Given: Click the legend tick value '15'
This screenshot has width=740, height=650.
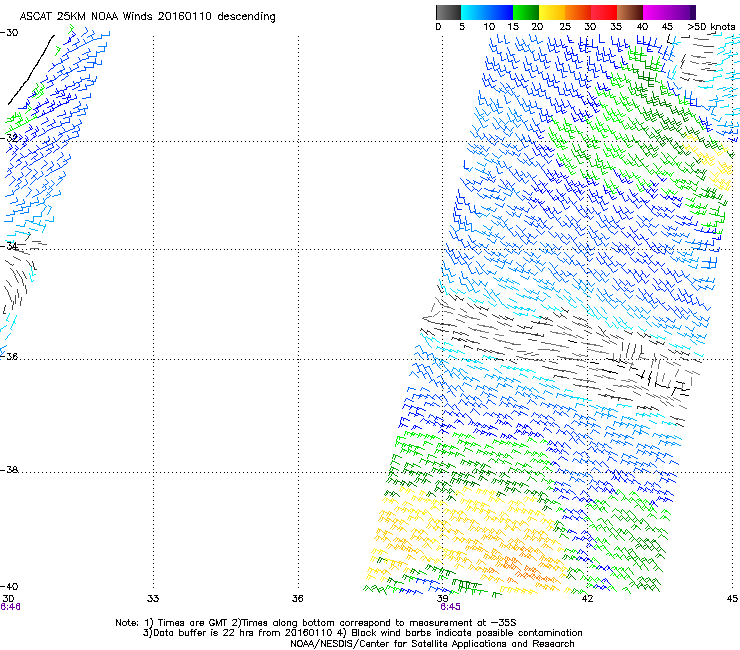Looking at the screenshot, I should coord(513,27).
